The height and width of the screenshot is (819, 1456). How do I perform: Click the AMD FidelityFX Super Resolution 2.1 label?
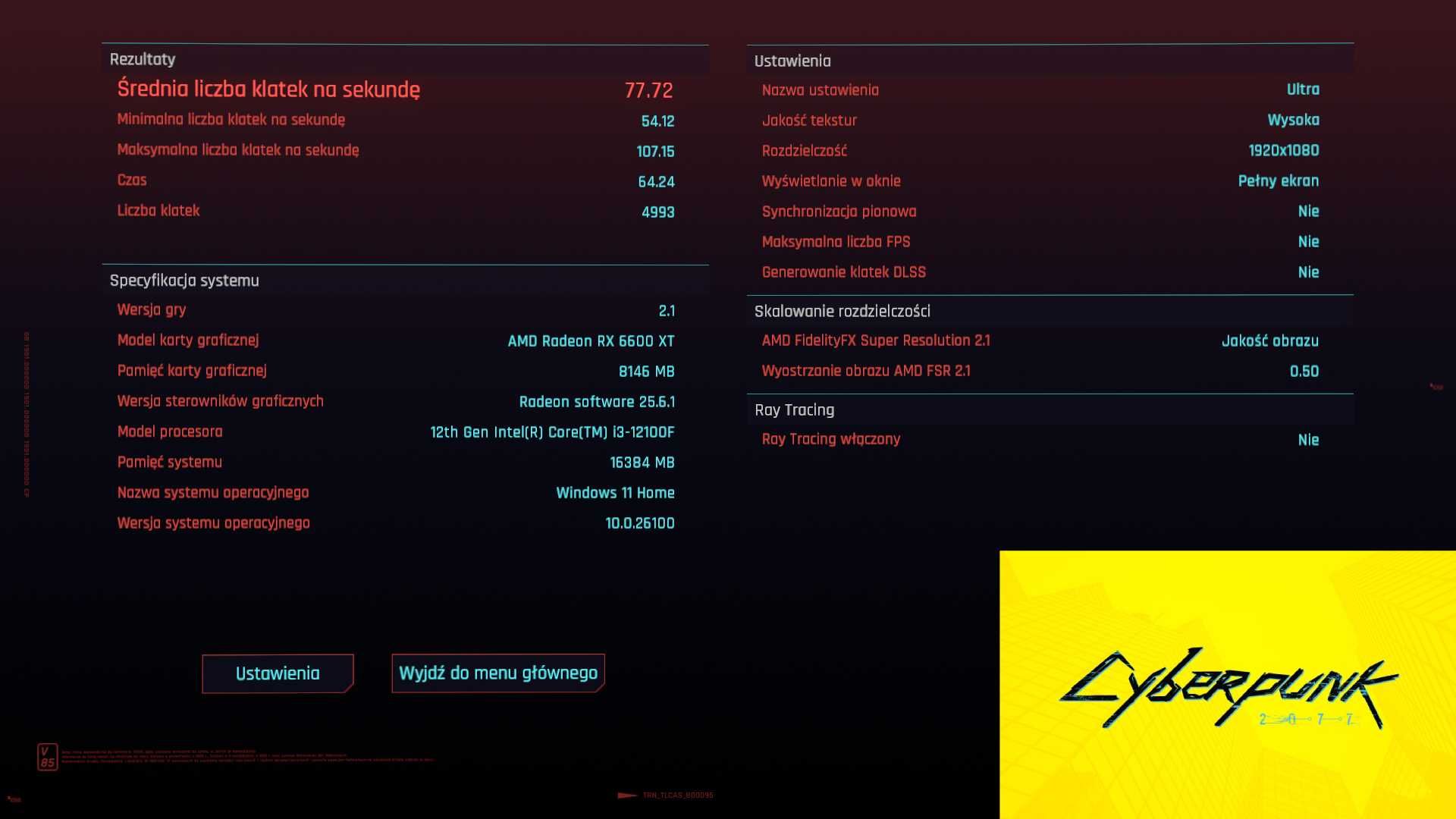click(876, 340)
